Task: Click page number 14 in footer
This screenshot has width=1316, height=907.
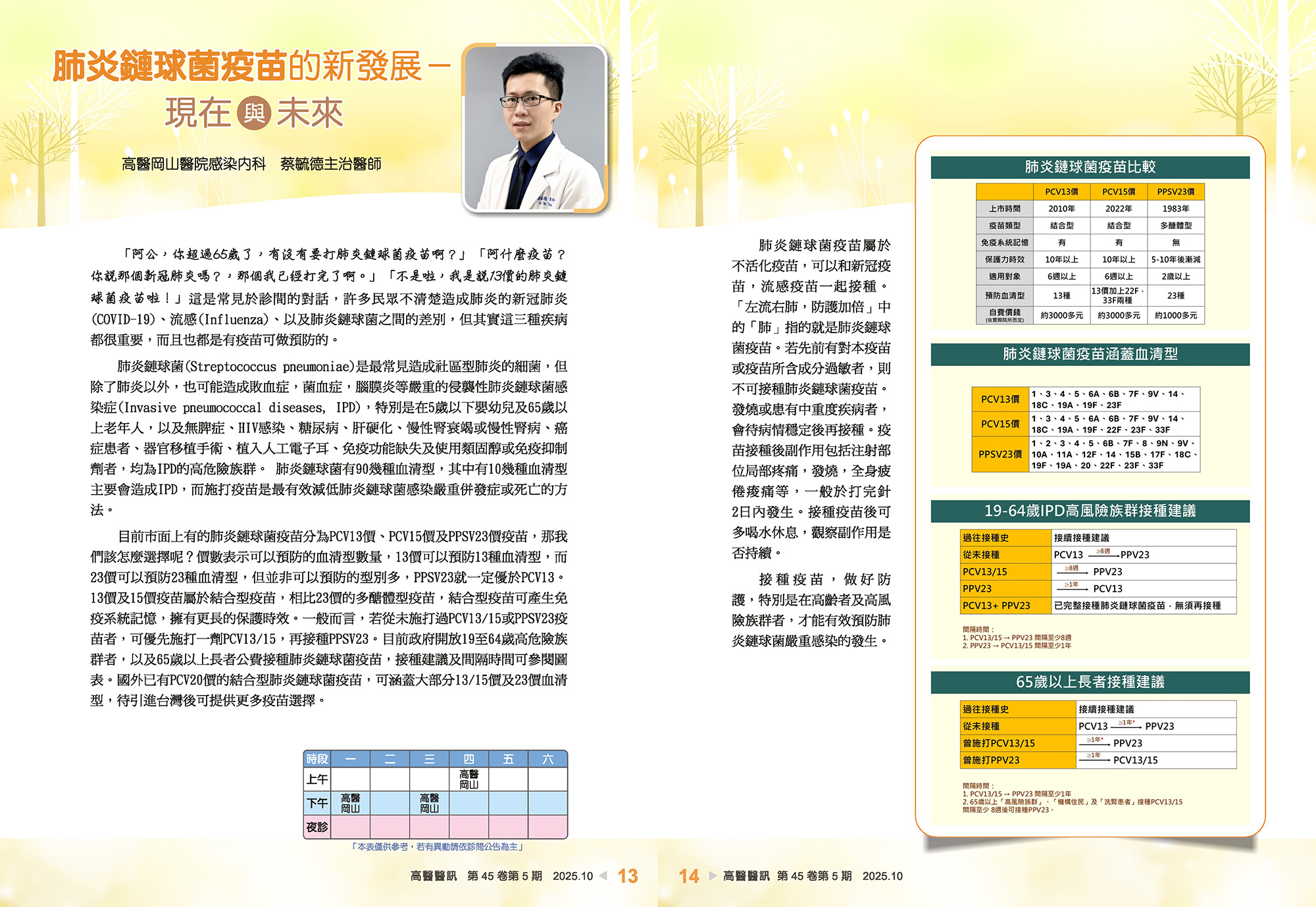Action: (689, 876)
